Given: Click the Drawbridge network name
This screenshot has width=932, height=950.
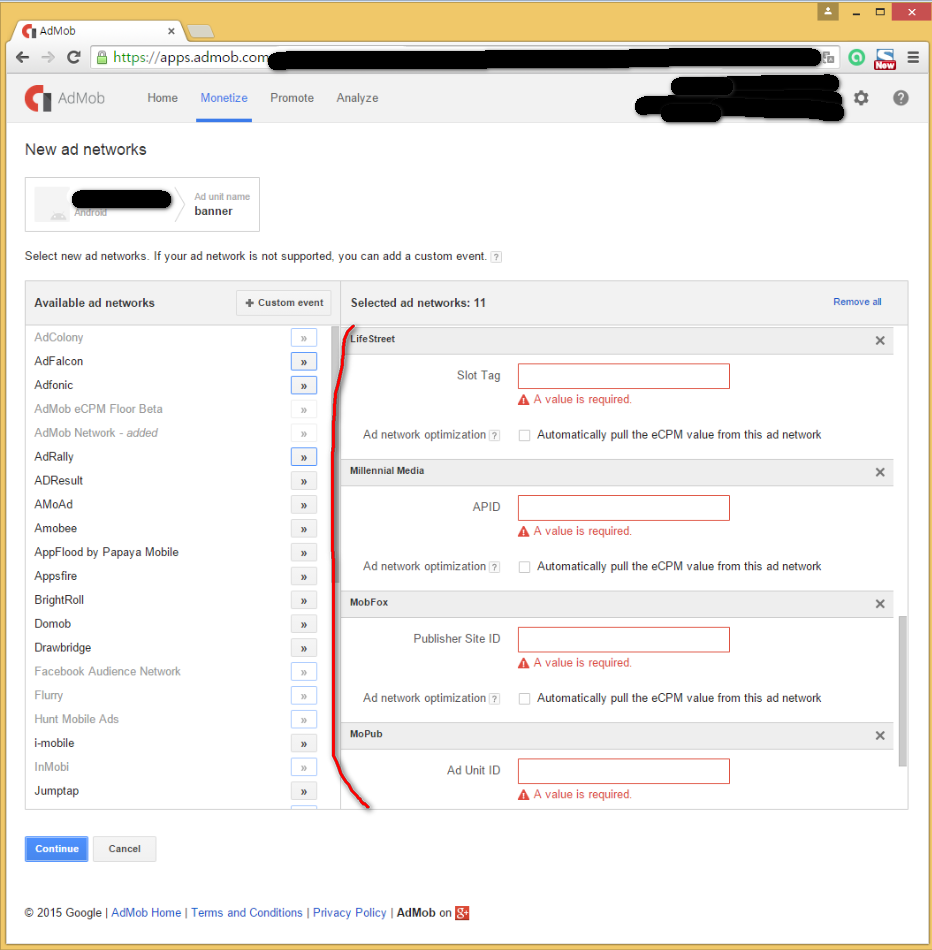Looking at the screenshot, I should 62,648.
